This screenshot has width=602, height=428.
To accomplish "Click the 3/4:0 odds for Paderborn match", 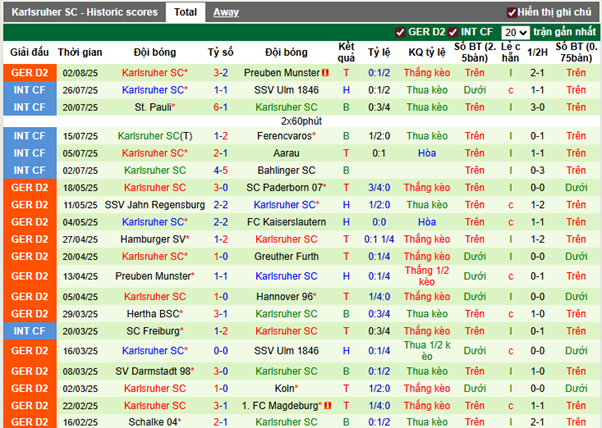I will pos(379,187).
